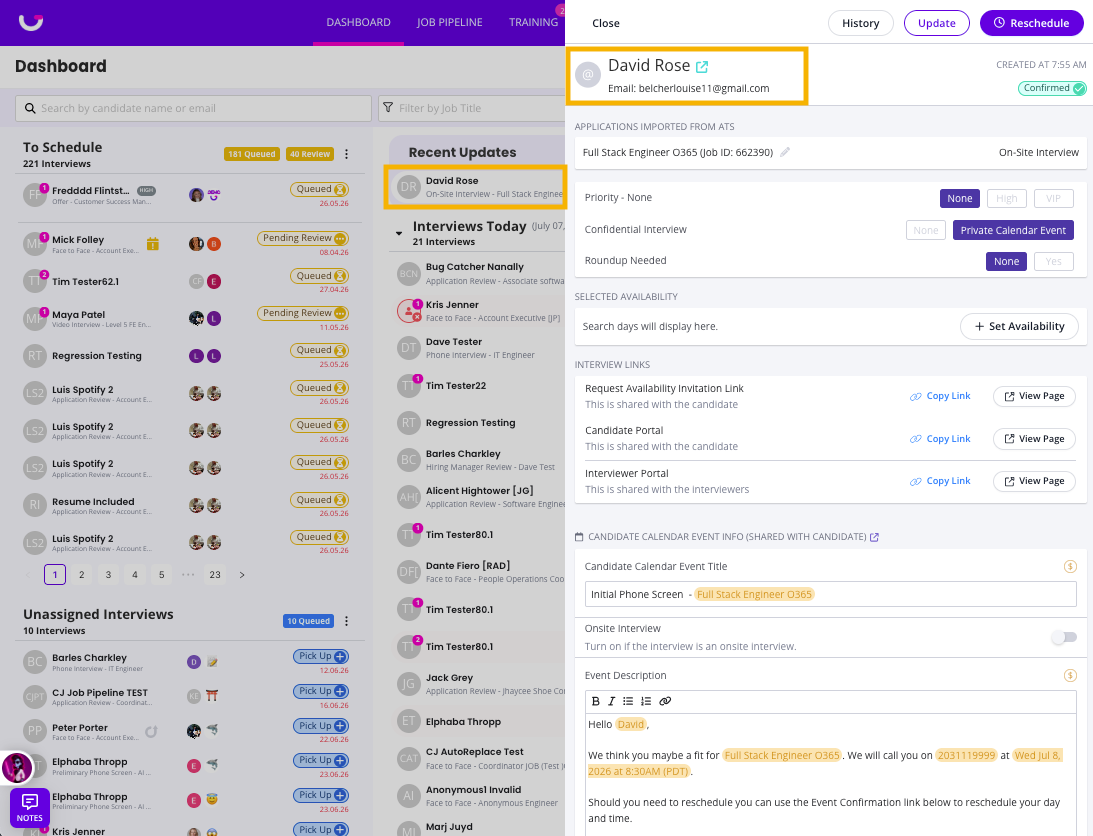Click Pick Up plus for Barles Charkley
Image resolution: width=1093 pixels, height=836 pixels.
340,657
